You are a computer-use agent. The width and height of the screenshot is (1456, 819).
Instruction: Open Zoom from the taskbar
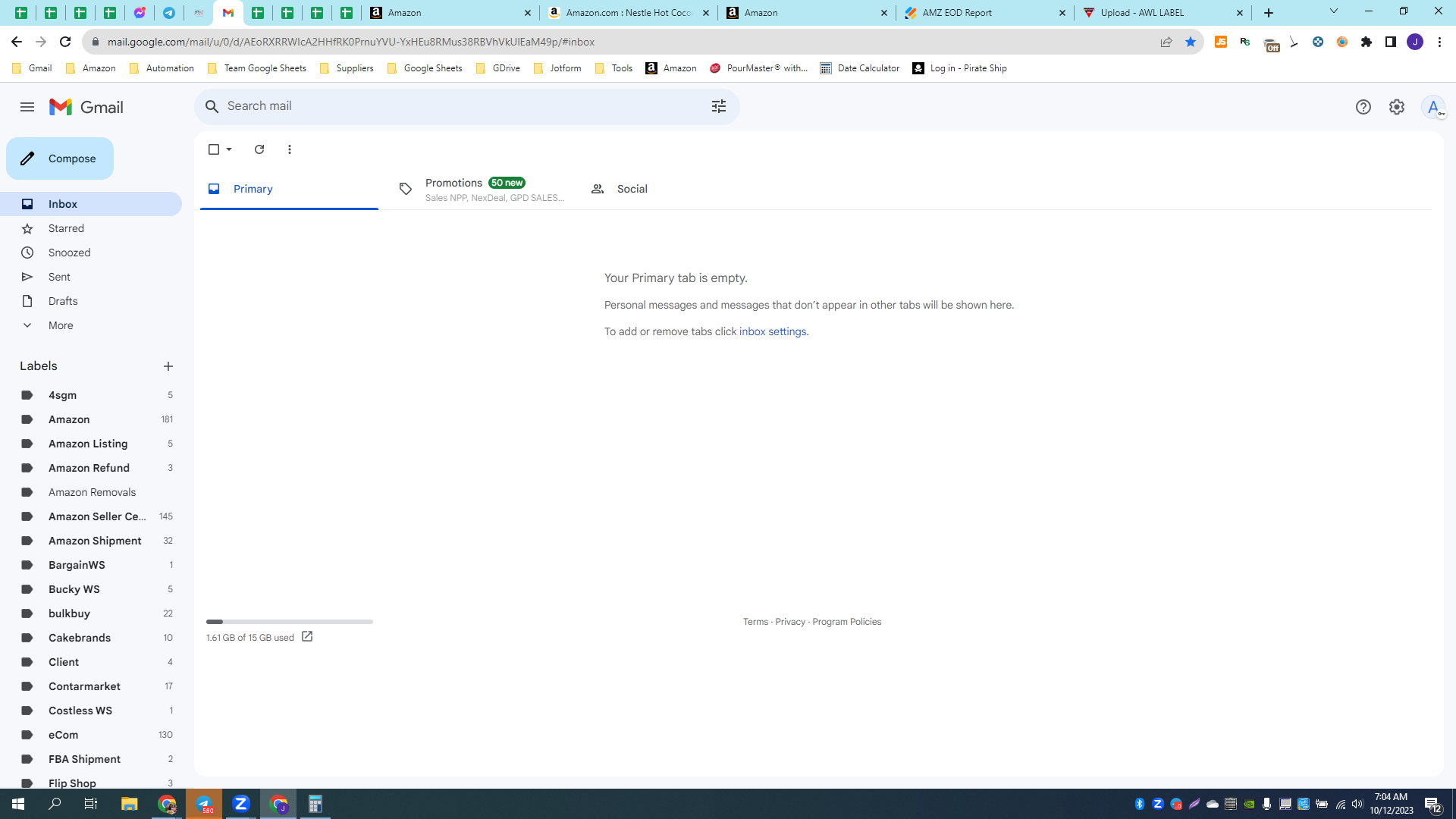pyautogui.click(x=241, y=804)
